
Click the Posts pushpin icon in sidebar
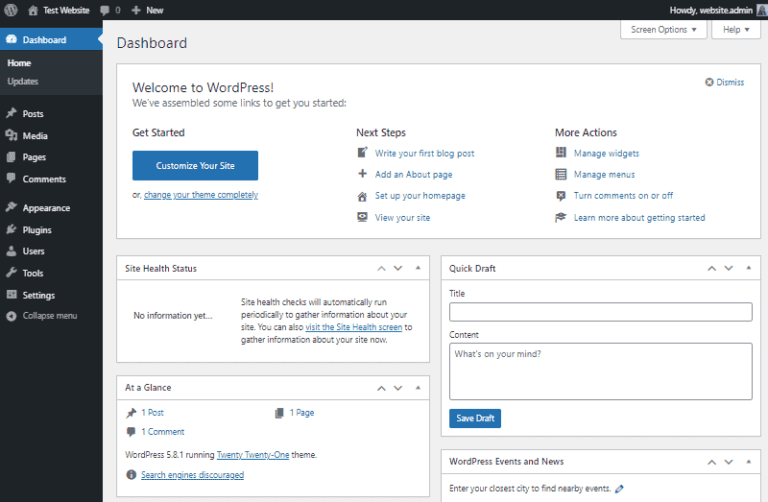pos(11,113)
